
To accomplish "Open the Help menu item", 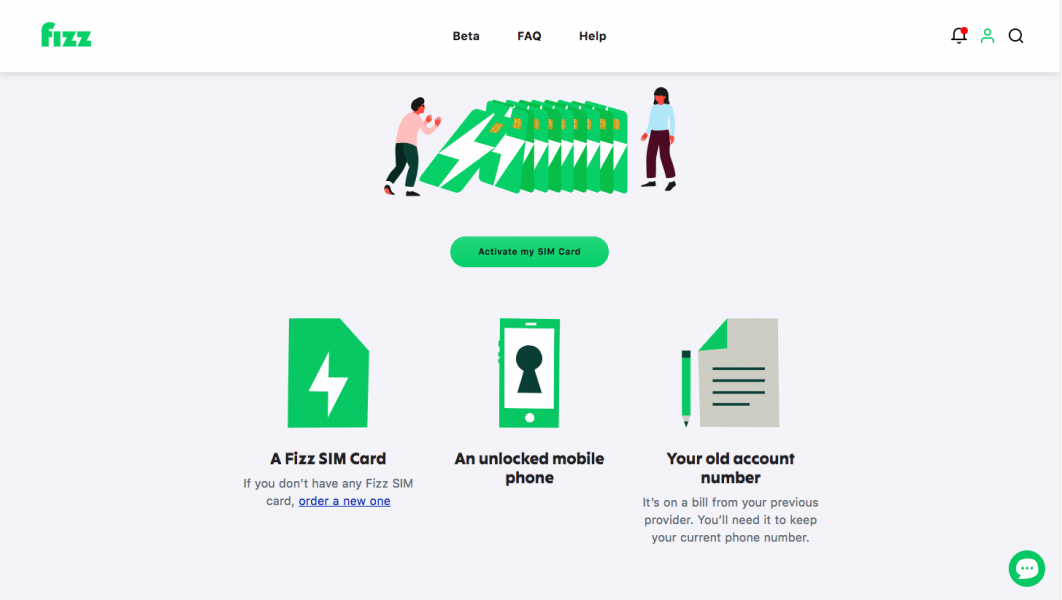I will tap(593, 36).
